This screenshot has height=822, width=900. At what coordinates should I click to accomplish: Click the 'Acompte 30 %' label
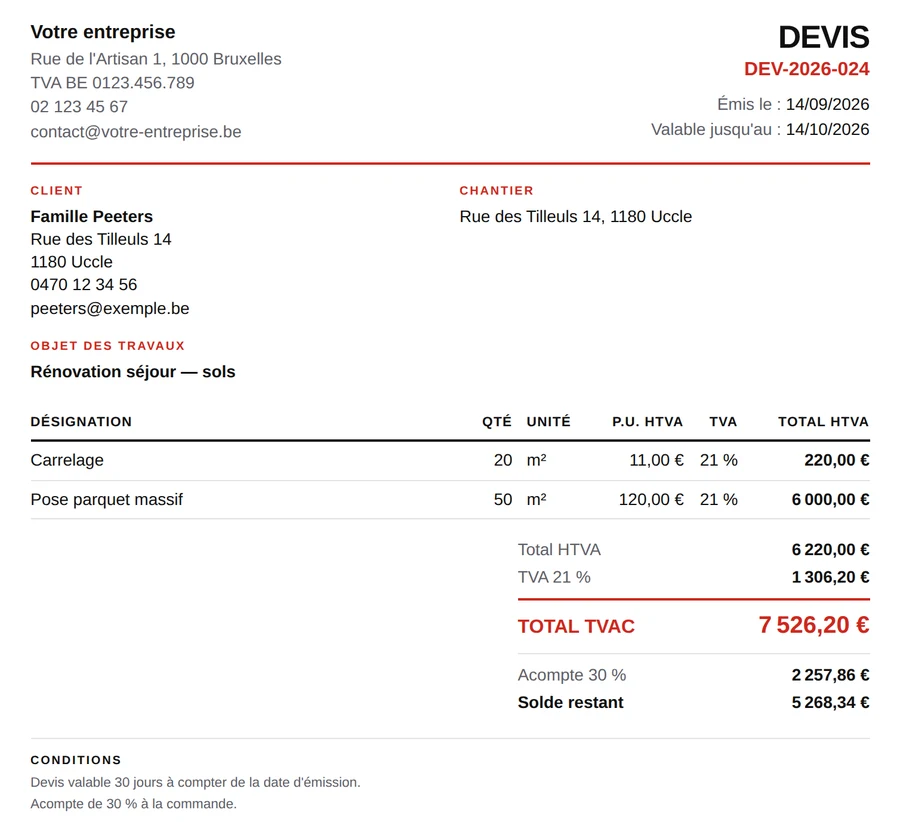click(x=572, y=675)
